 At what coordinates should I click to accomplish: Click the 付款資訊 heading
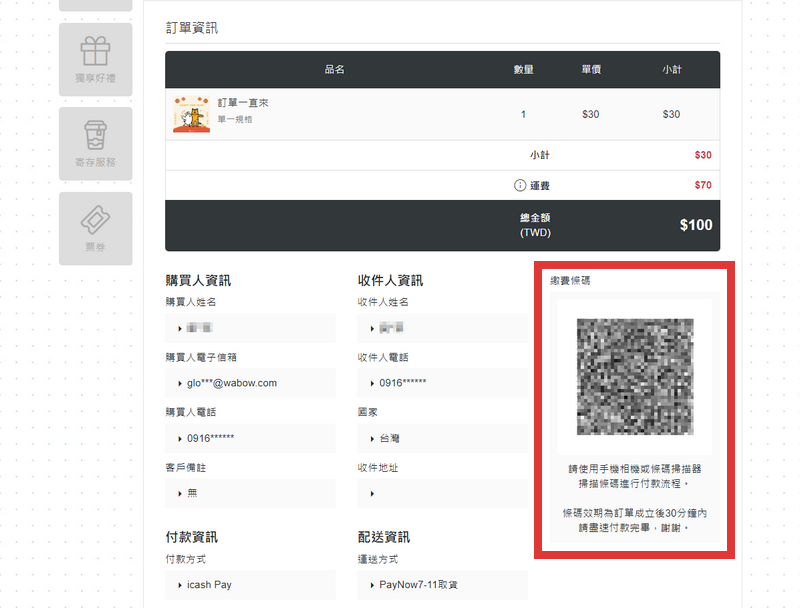tap(191, 537)
